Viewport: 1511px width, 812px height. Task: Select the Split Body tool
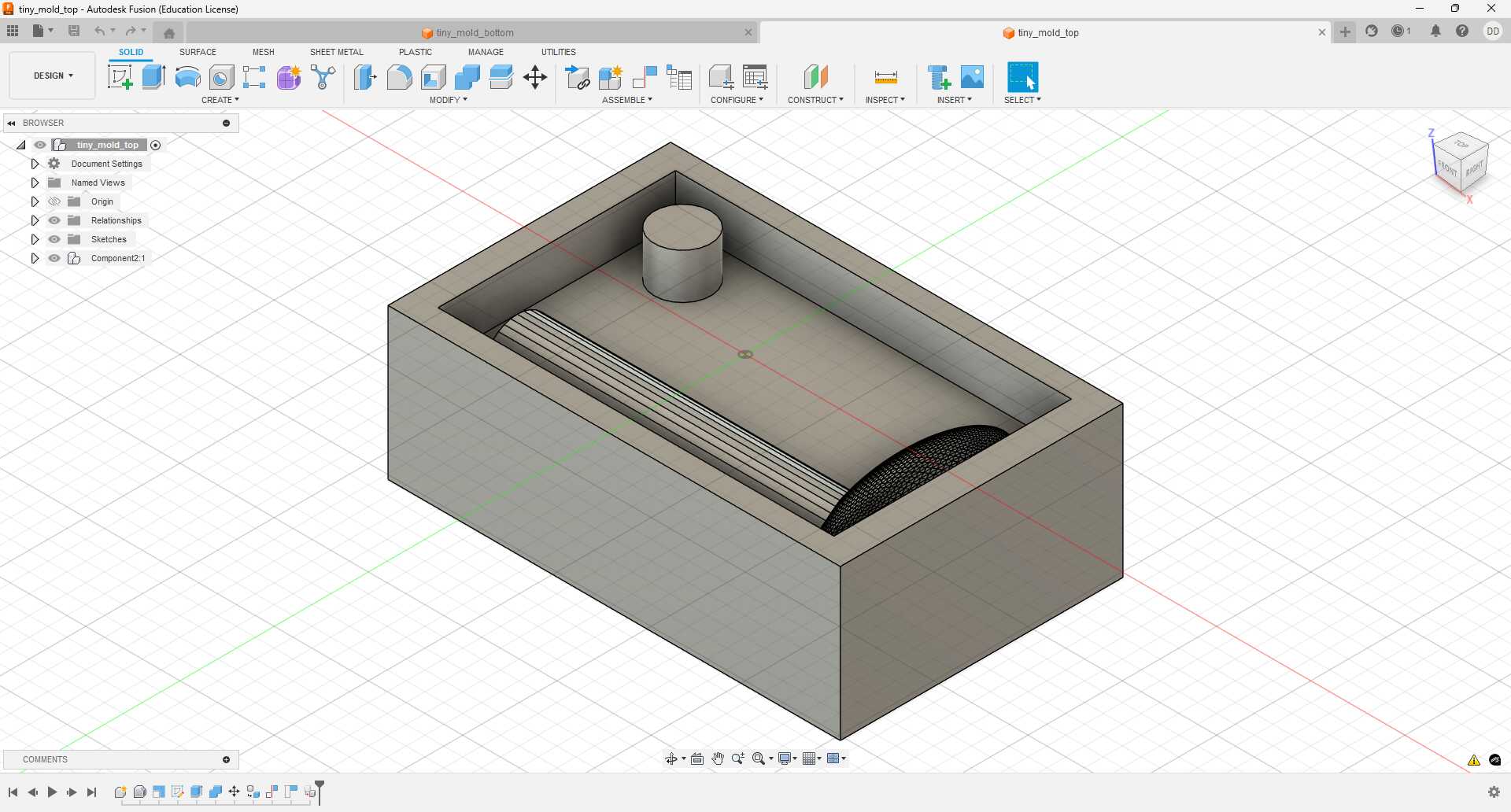(502, 77)
